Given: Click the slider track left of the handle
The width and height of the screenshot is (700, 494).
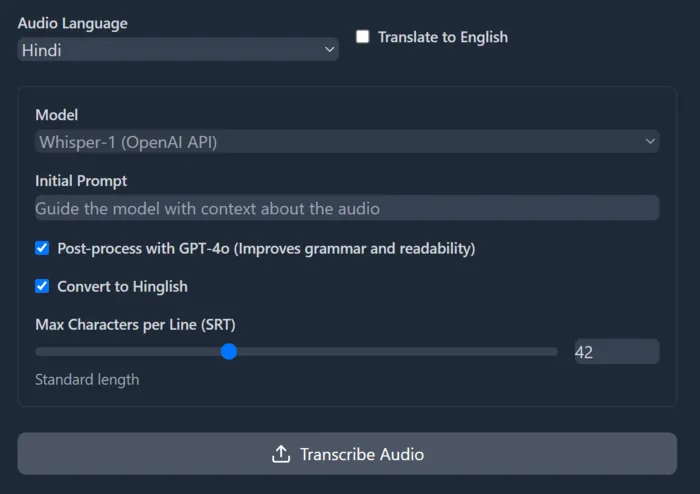Looking at the screenshot, I should [128, 352].
